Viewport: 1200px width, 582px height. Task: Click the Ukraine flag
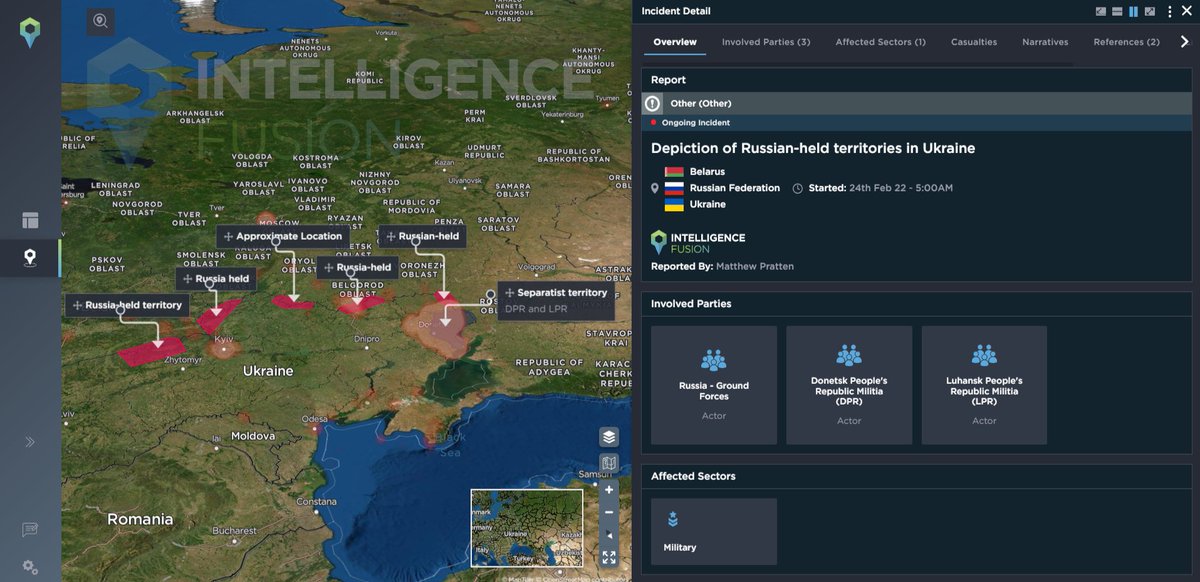673,204
